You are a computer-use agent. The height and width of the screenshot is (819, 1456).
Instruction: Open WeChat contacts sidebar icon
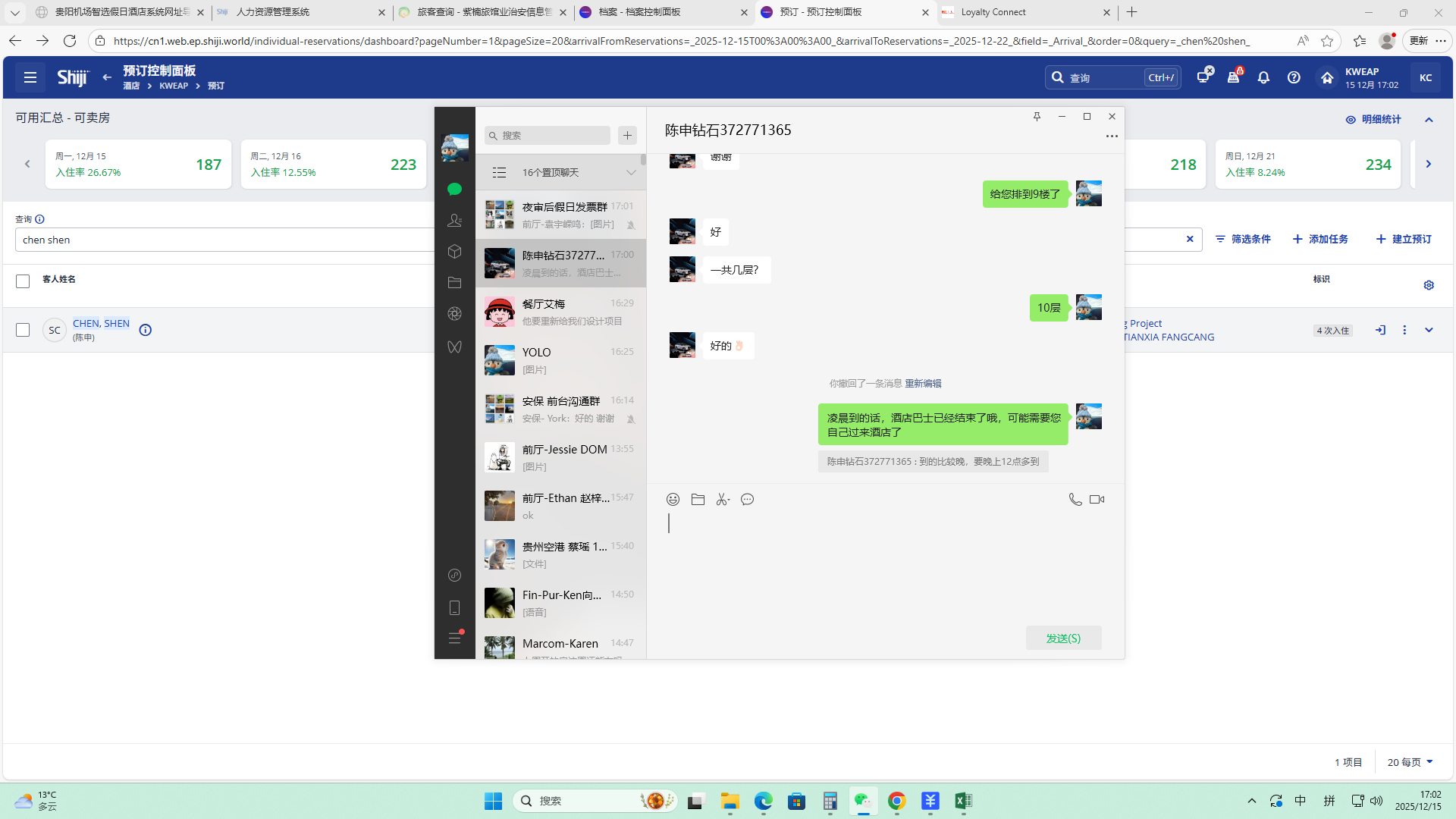[454, 220]
